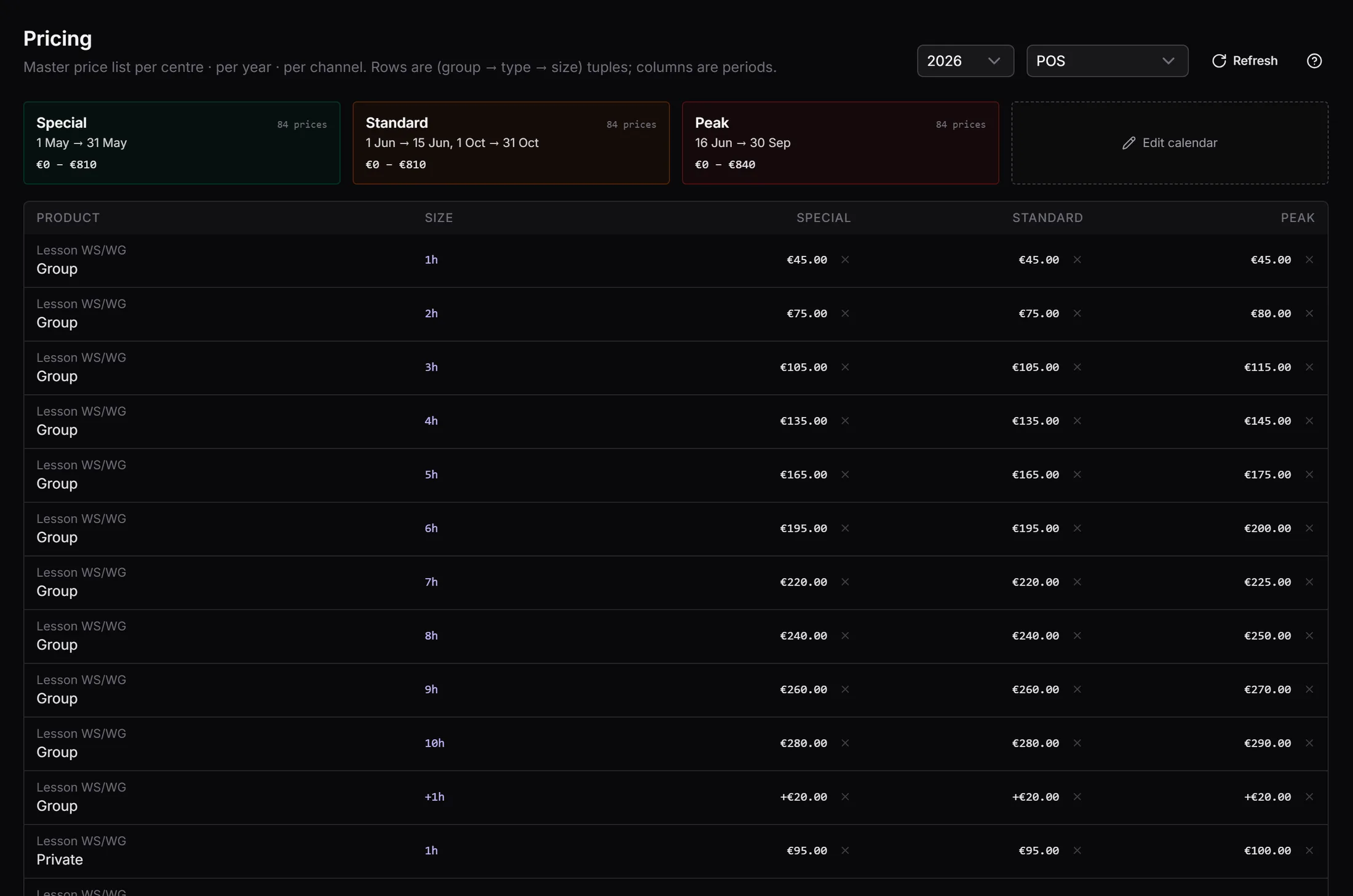
Task: Click the 10h size label
Action: coord(434,743)
